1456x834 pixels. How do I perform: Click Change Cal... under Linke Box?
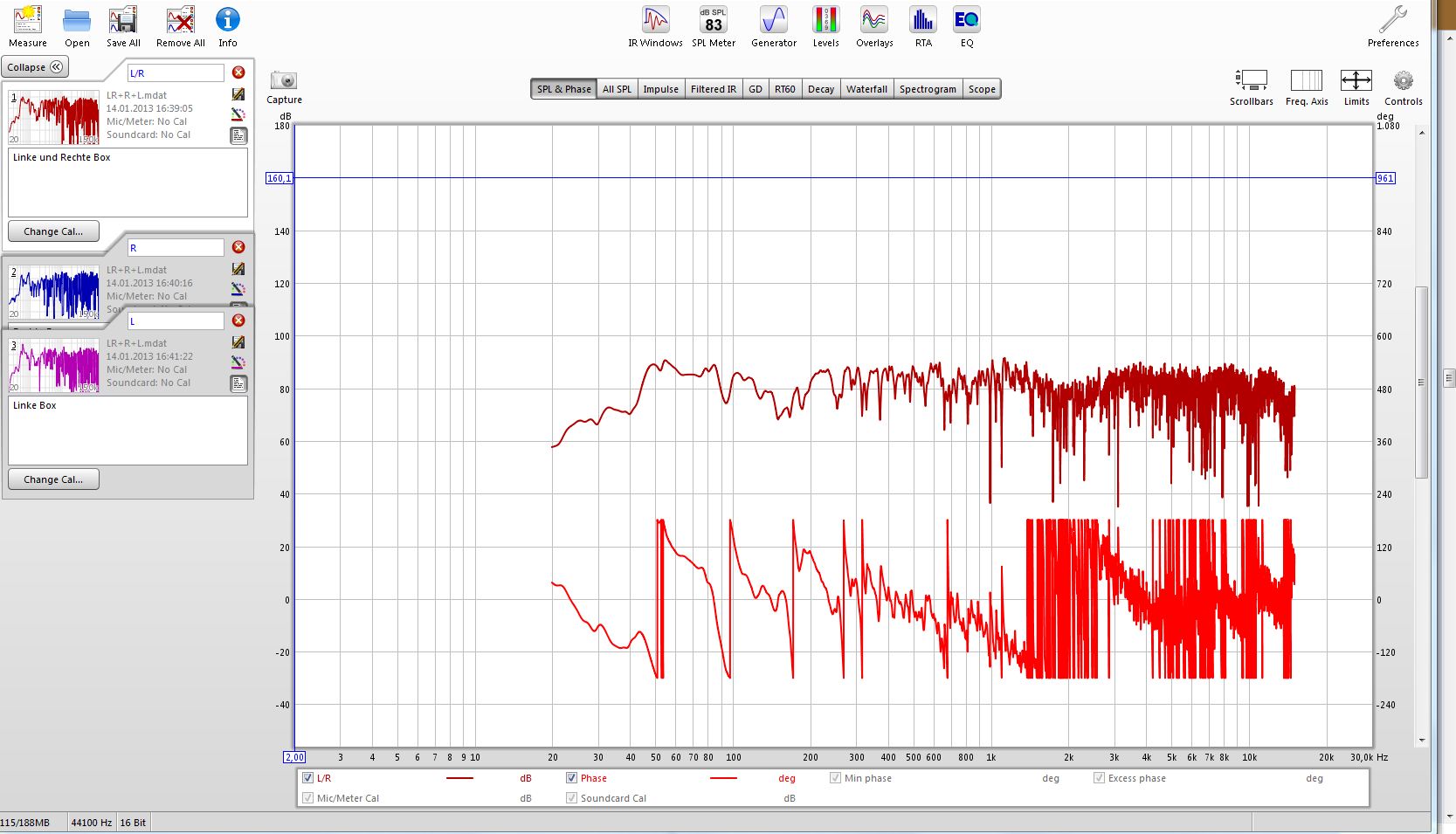[53, 479]
